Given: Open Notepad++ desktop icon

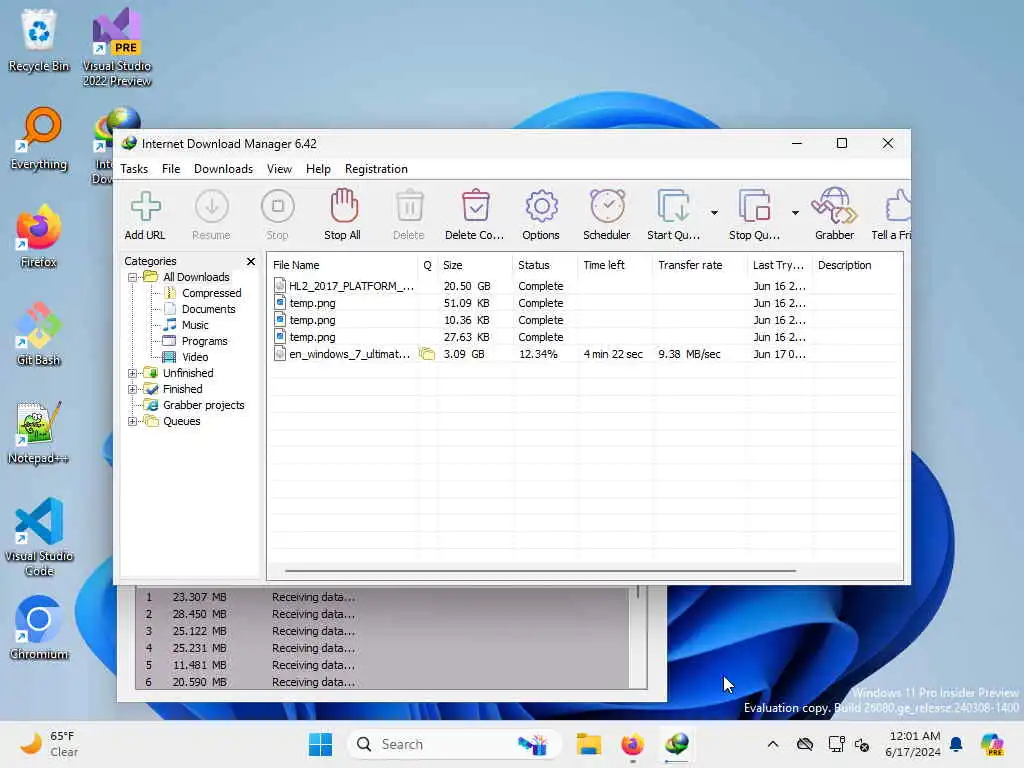Looking at the screenshot, I should (x=39, y=433).
